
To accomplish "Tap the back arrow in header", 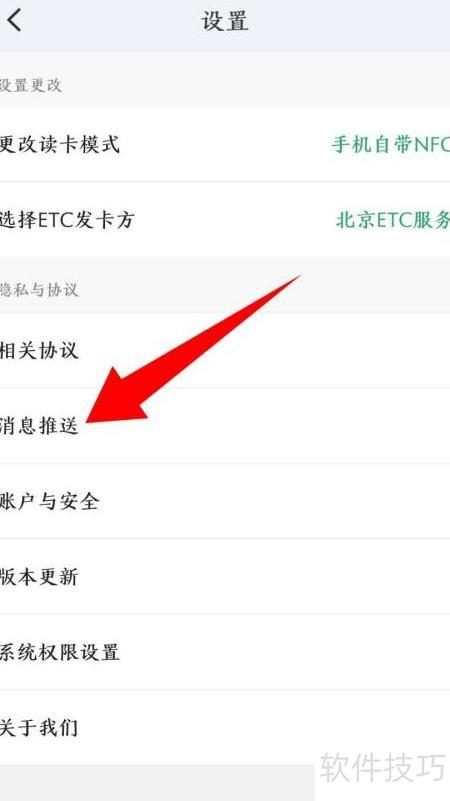I will (x=14, y=20).
